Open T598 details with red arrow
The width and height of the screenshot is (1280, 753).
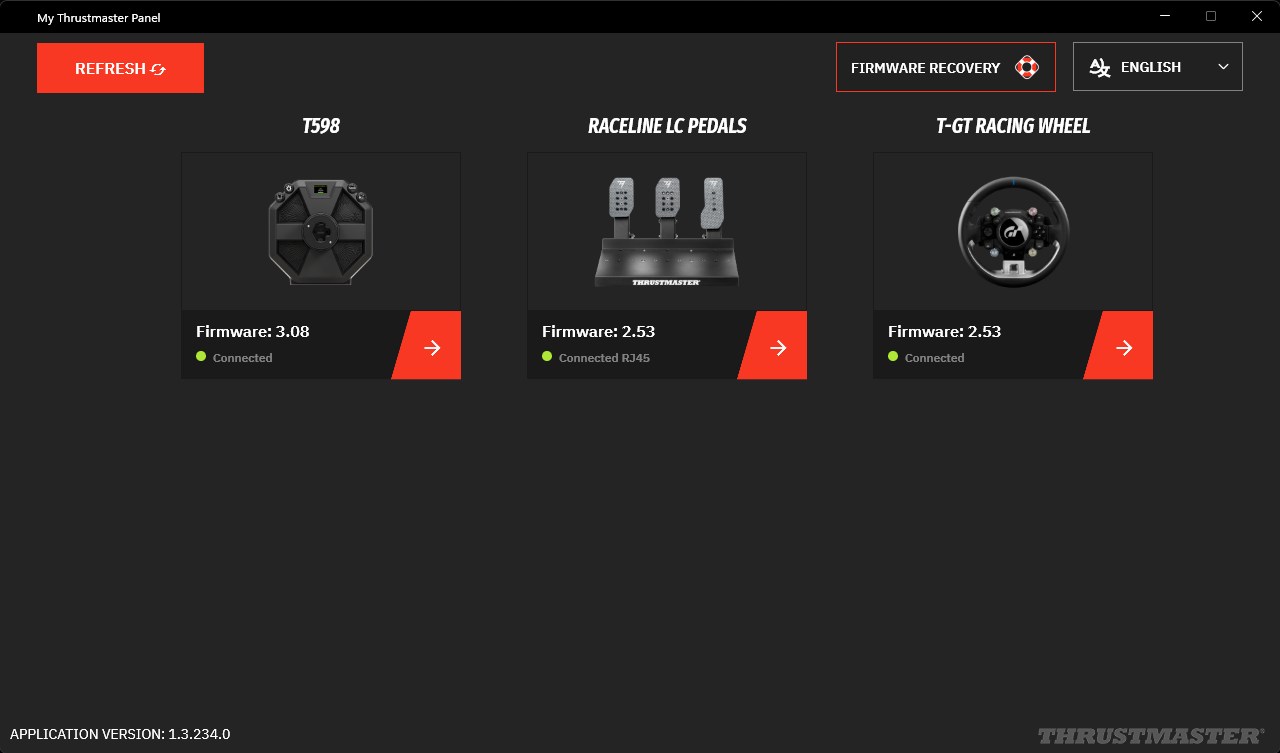pyautogui.click(x=432, y=347)
